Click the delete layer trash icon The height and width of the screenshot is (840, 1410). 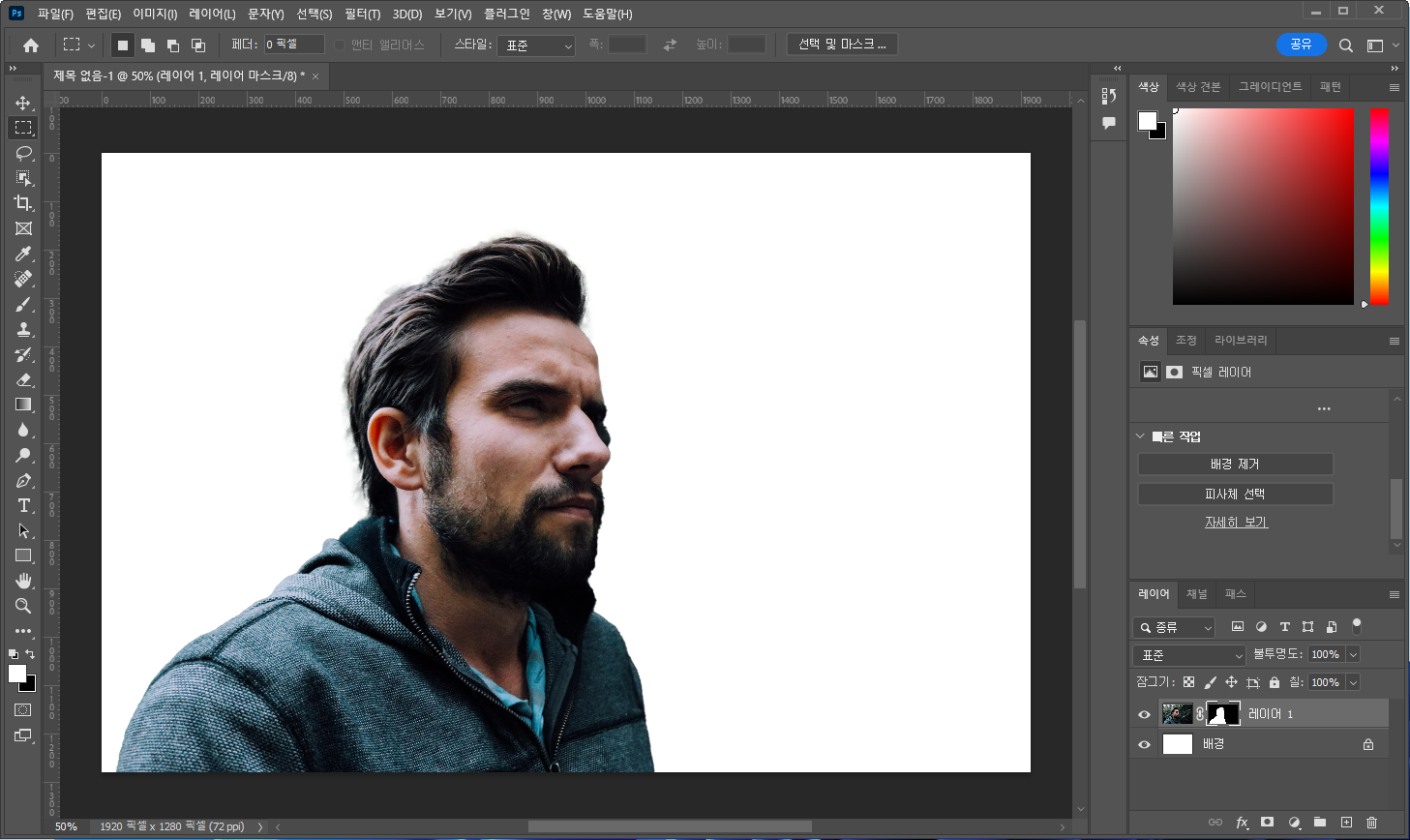point(1371,823)
